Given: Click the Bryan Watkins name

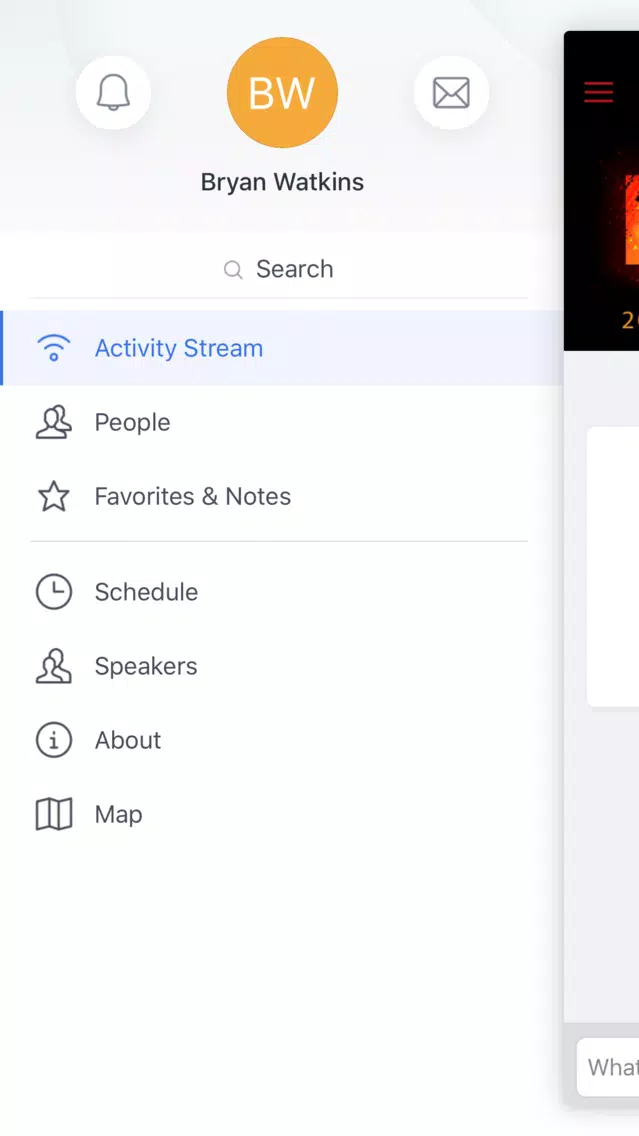Looking at the screenshot, I should click(283, 182).
